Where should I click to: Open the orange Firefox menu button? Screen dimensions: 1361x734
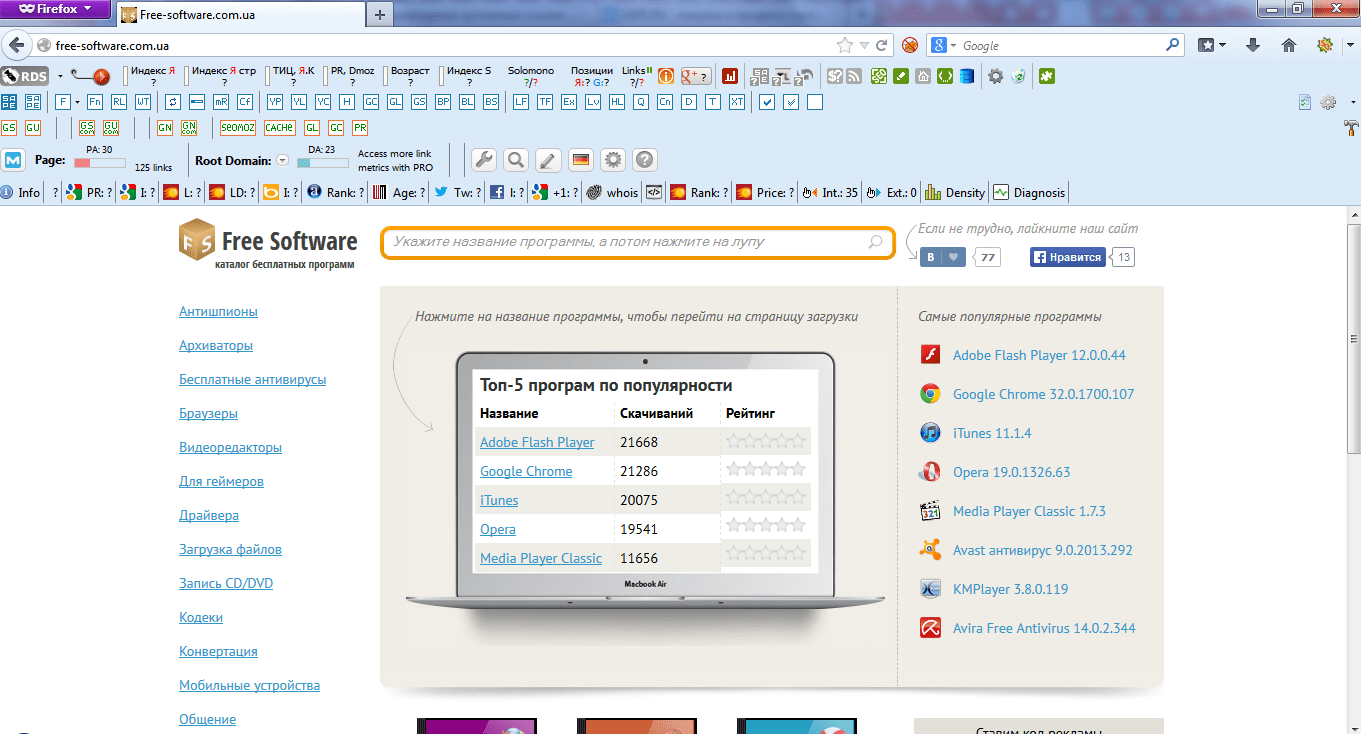click(x=55, y=9)
